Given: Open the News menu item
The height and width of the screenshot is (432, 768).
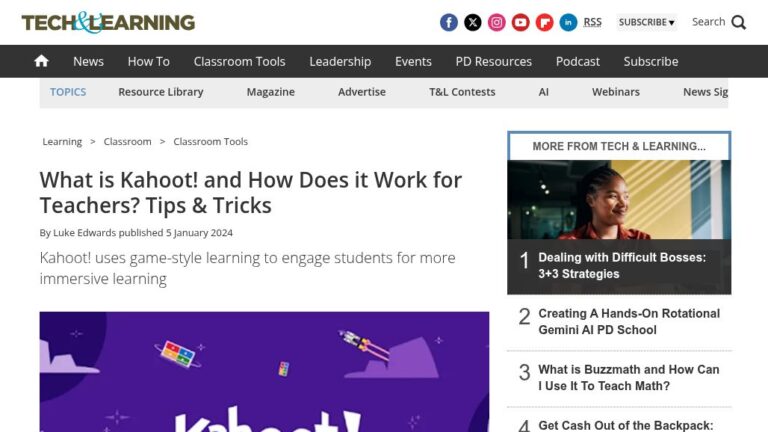Looking at the screenshot, I should [x=88, y=61].
